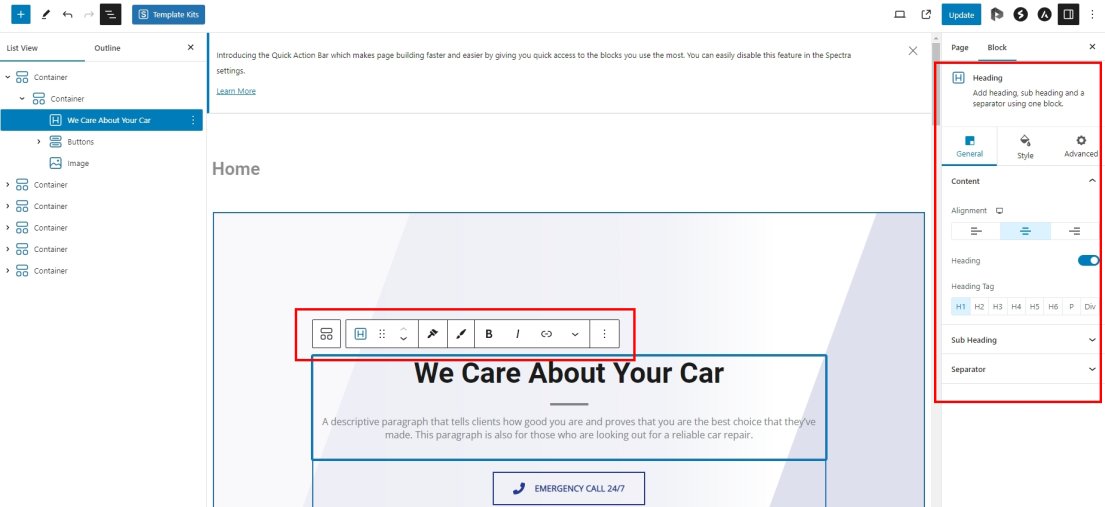Open the Astra settings icon
This screenshot has height=507, width=1105.
(1045, 14)
